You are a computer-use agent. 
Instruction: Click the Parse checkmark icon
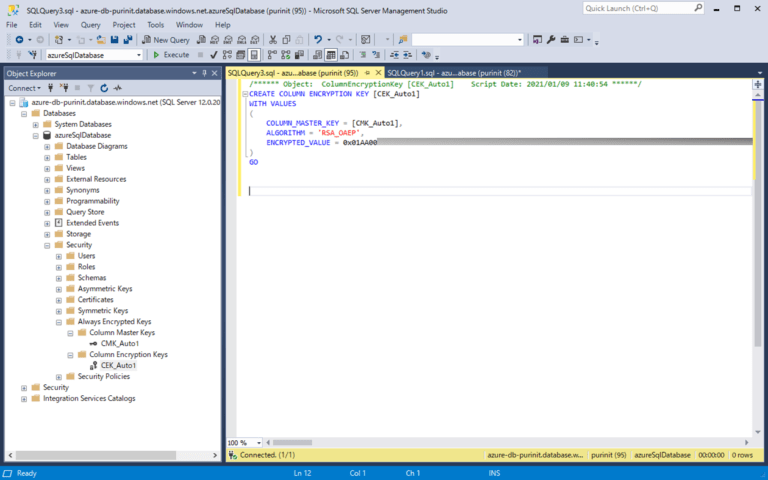[x=214, y=55]
